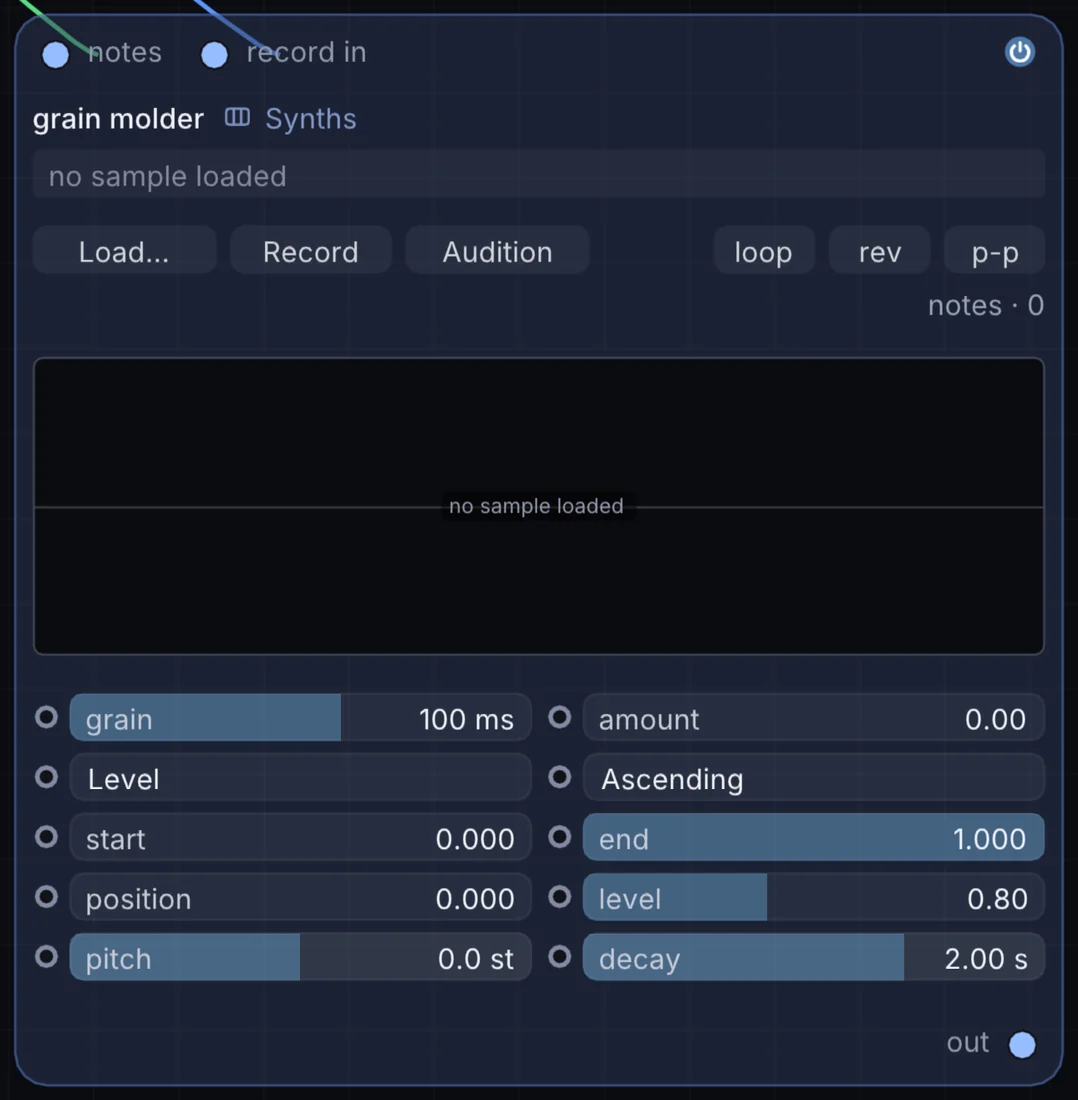Screen dimensions: 1078x1100
Task: Adjust the pitch slider
Action: [300, 958]
